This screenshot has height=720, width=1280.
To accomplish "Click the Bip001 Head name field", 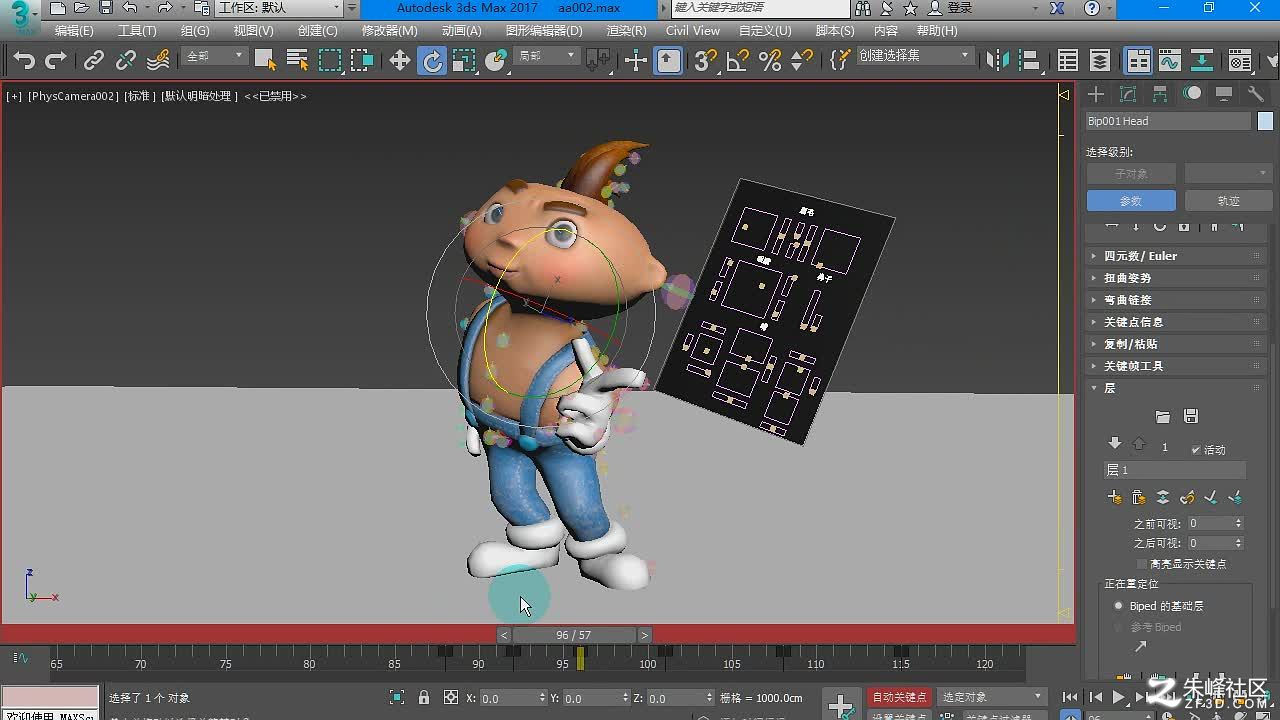I will [1168, 121].
